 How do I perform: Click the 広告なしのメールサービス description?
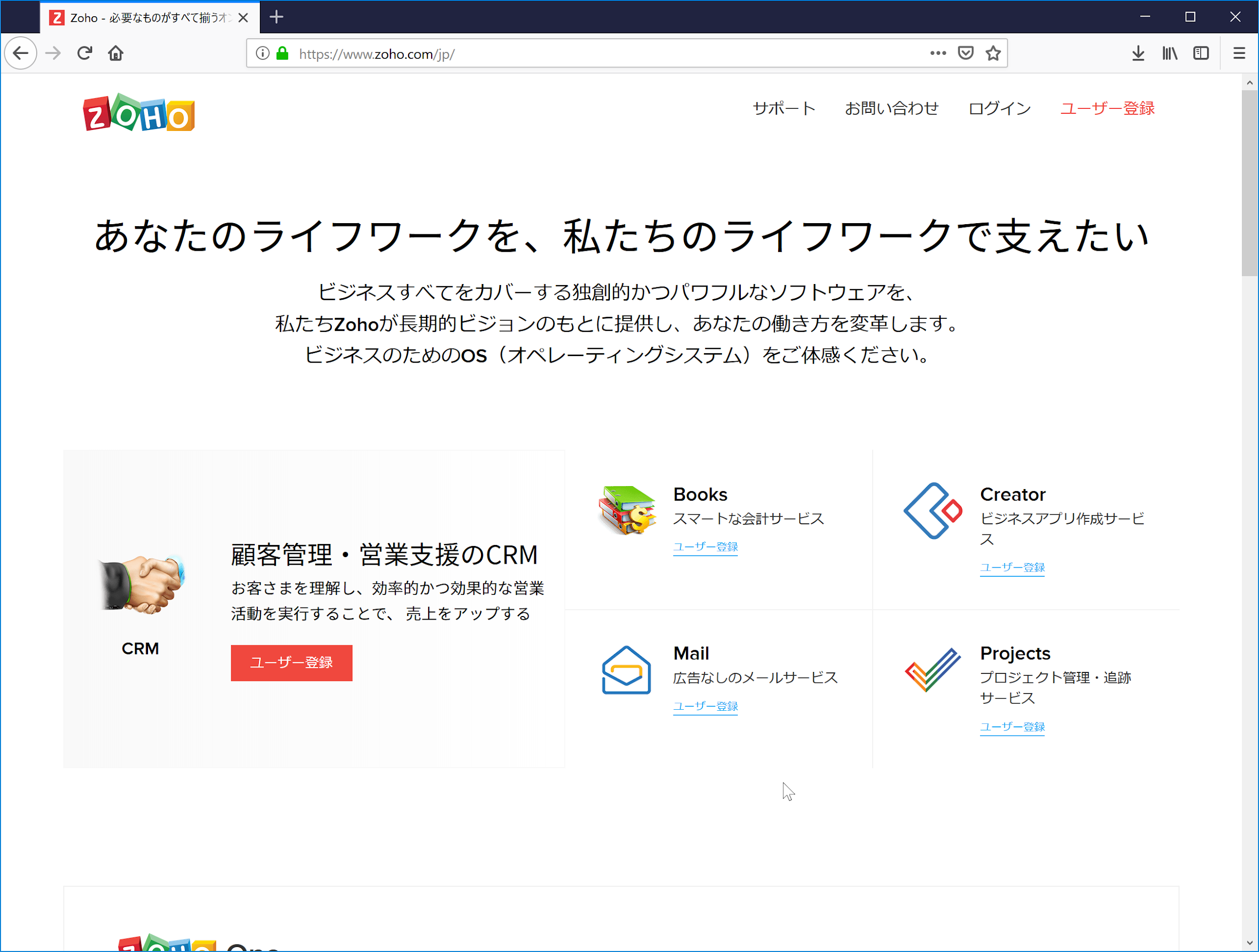click(755, 677)
